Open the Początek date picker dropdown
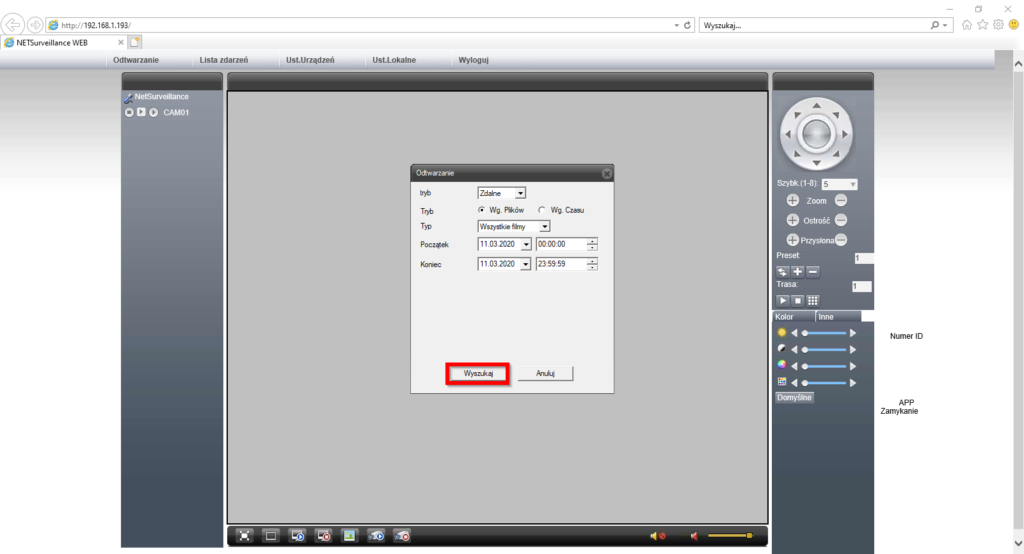 click(526, 245)
